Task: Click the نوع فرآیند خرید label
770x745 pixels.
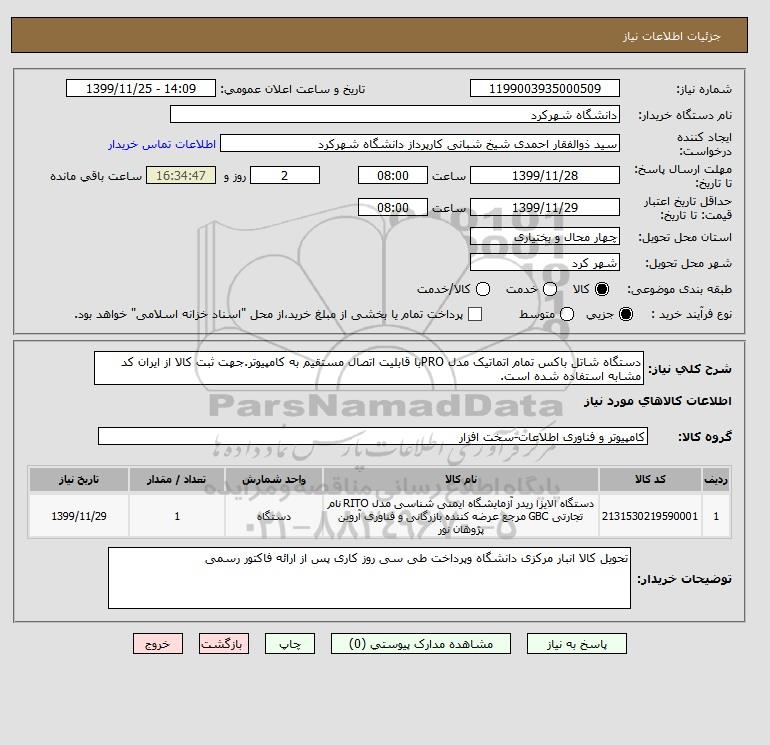Action: pyautogui.click(x=691, y=314)
